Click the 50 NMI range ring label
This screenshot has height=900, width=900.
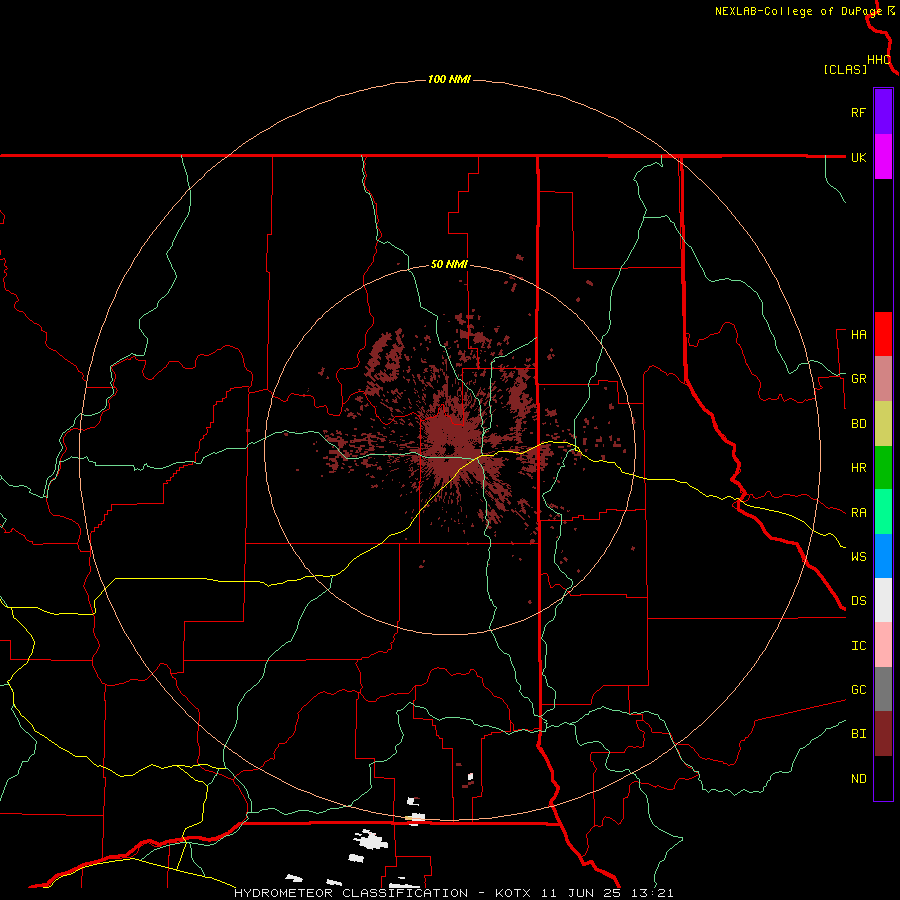[449, 265]
